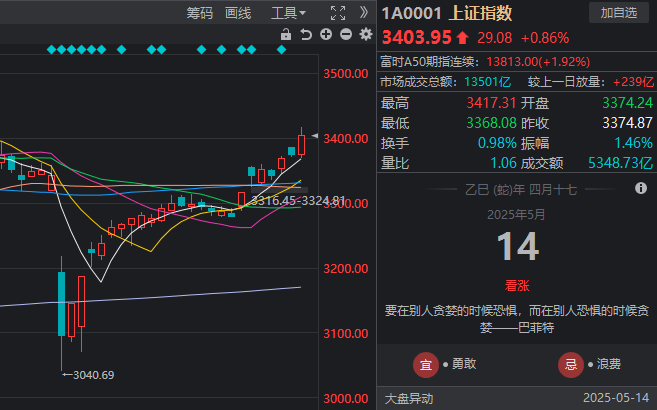Click the red 忌 badge

[x=571, y=365]
